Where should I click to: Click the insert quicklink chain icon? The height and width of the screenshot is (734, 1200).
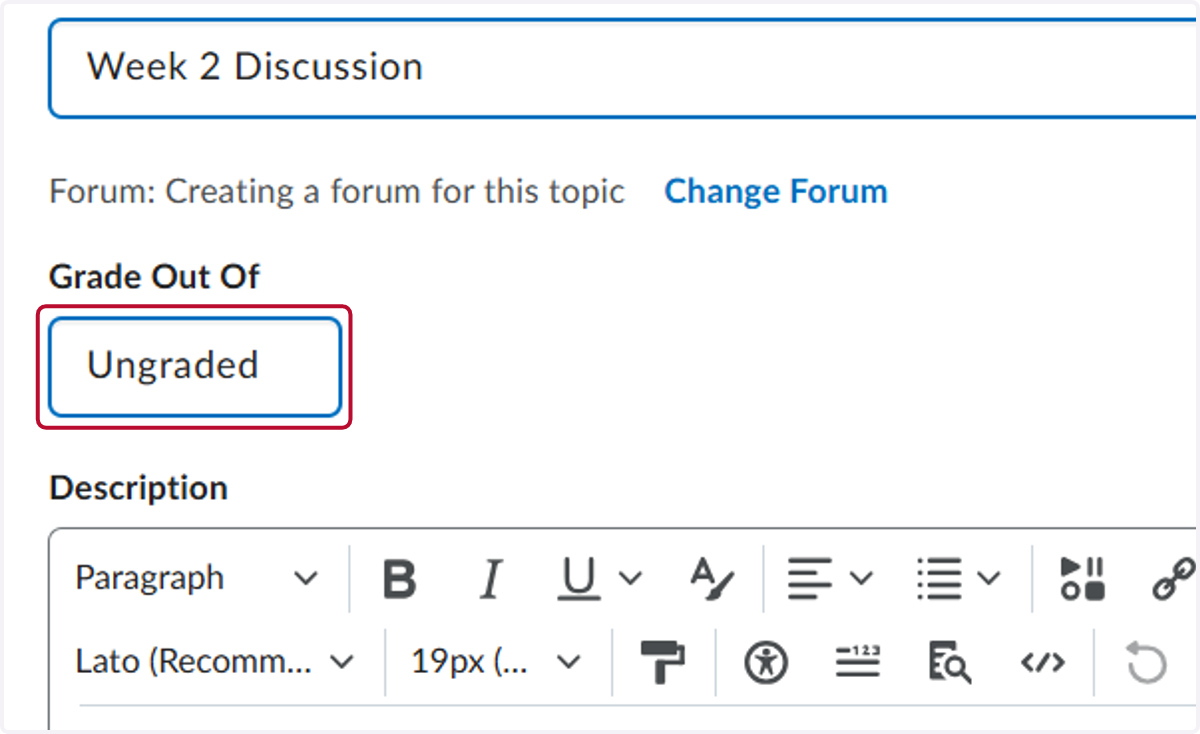coord(1174,578)
